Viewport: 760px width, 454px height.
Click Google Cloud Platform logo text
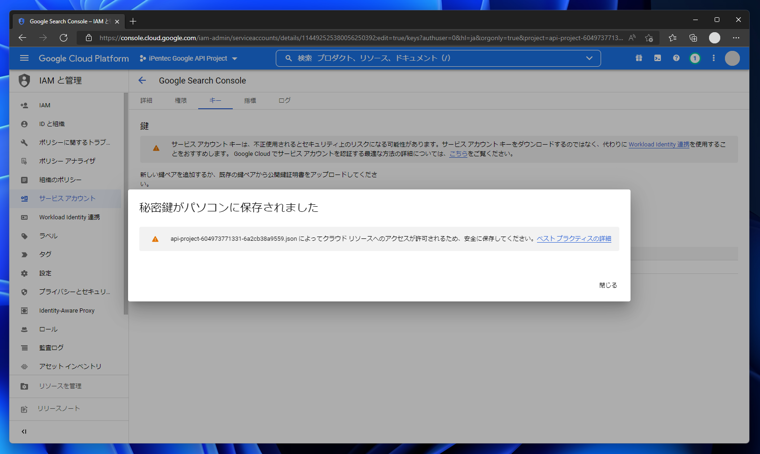(84, 58)
